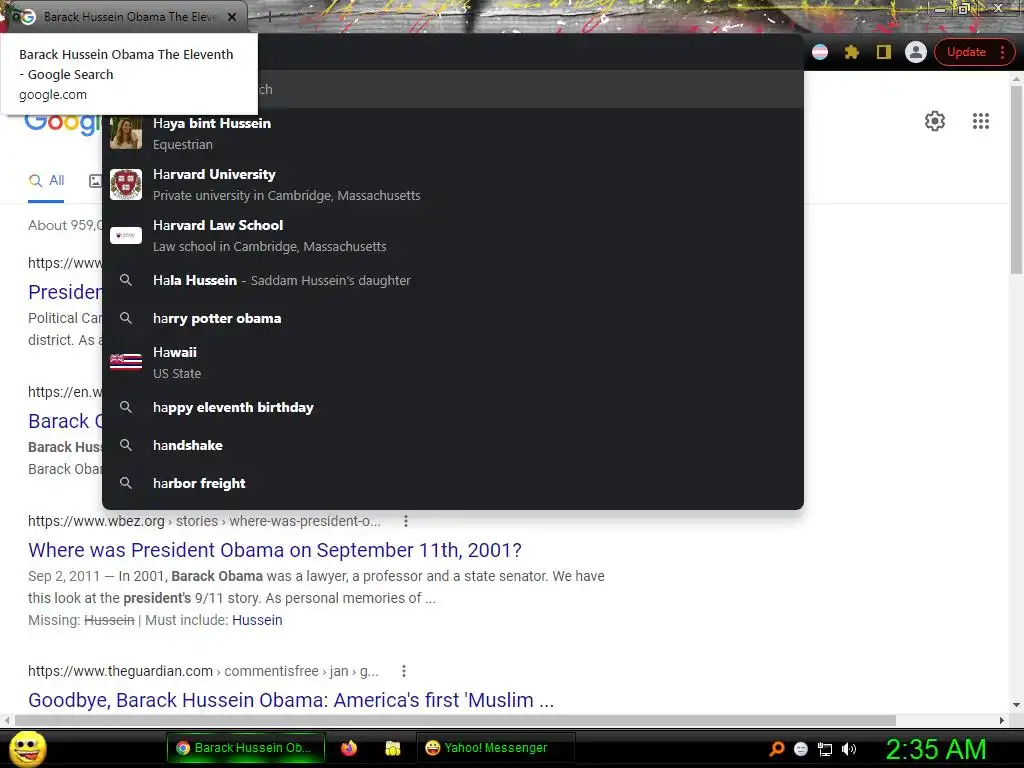
Task: Open the Google apps grid
Action: [980, 121]
